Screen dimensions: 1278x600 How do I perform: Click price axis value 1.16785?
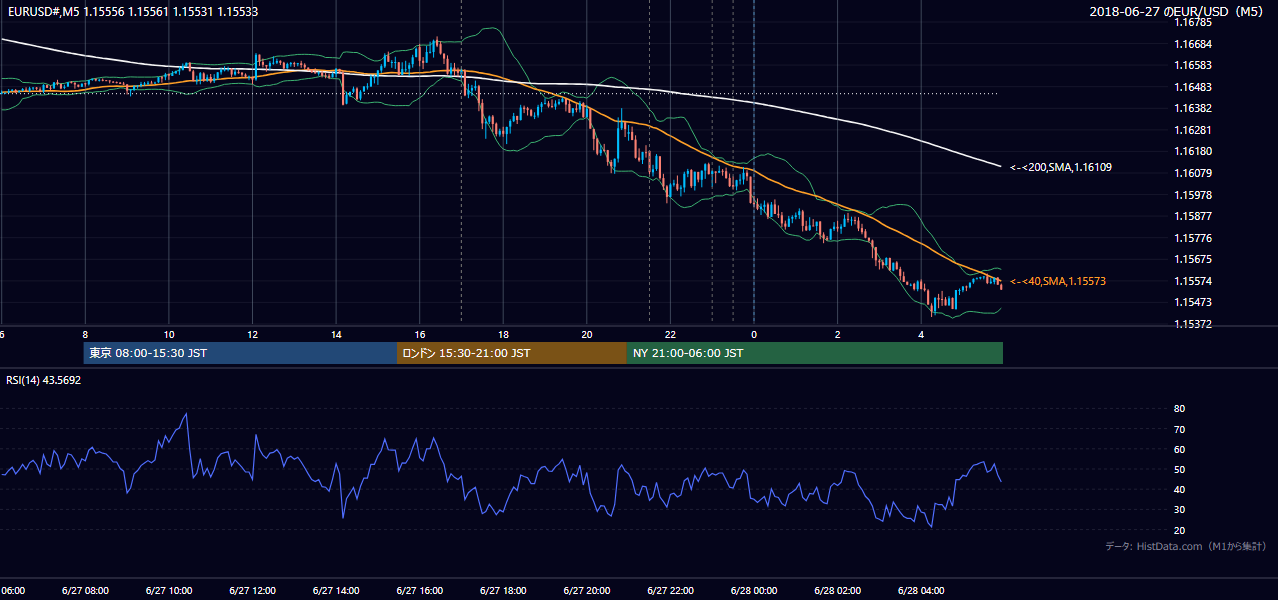[1192, 22]
